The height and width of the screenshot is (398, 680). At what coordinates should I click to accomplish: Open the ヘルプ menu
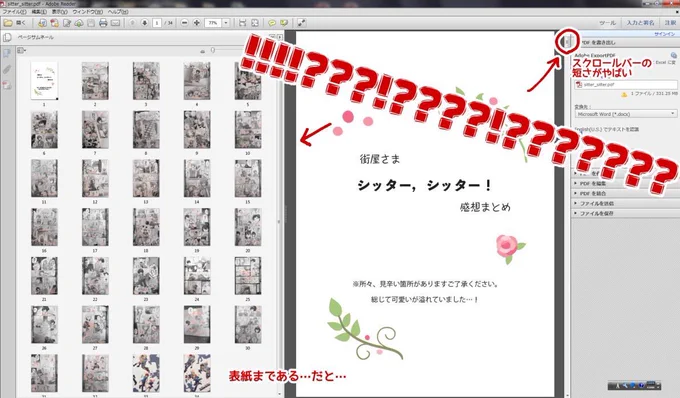click(118, 12)
